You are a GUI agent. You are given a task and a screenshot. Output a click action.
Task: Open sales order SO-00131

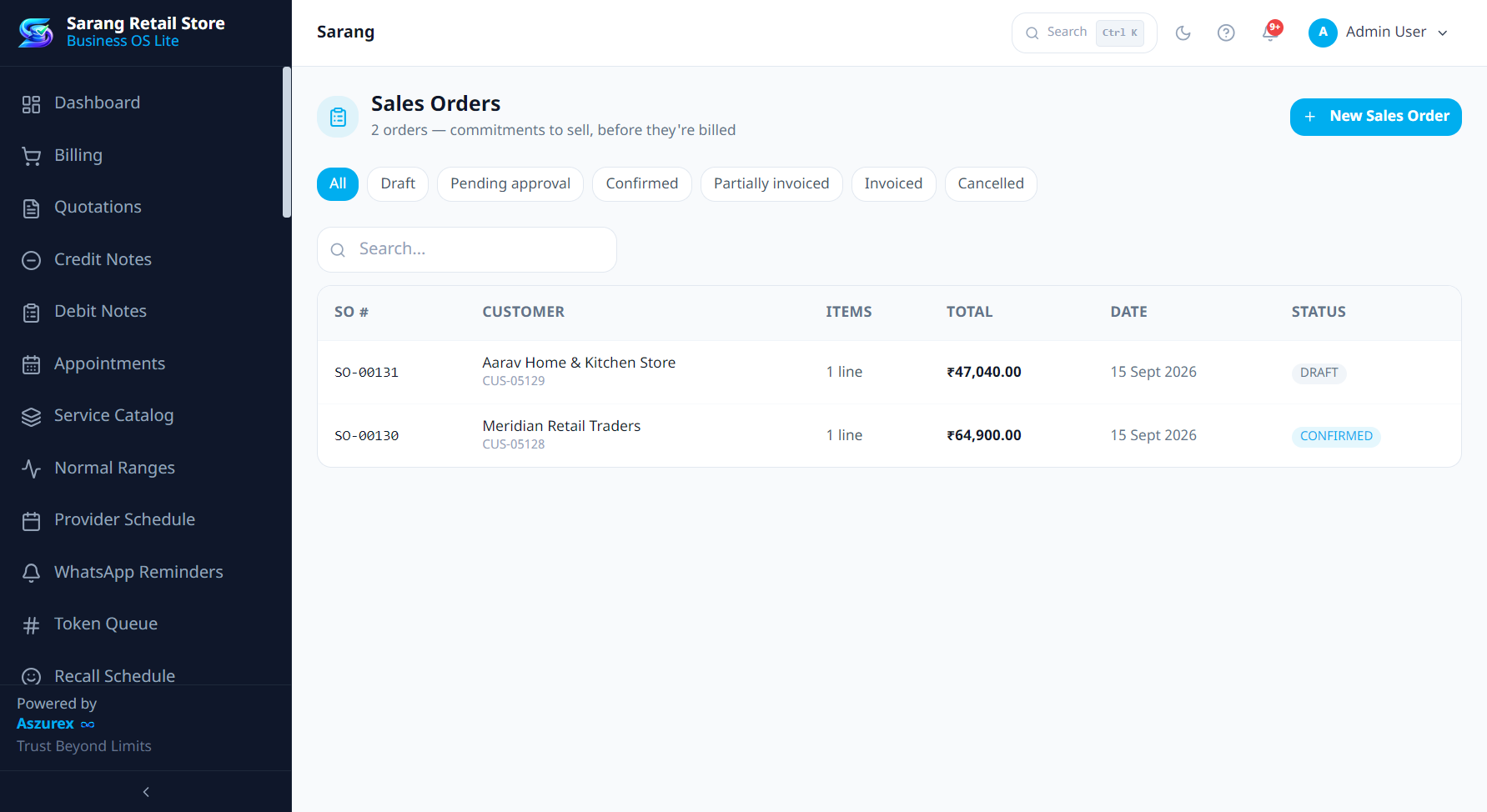coord(366,373)
